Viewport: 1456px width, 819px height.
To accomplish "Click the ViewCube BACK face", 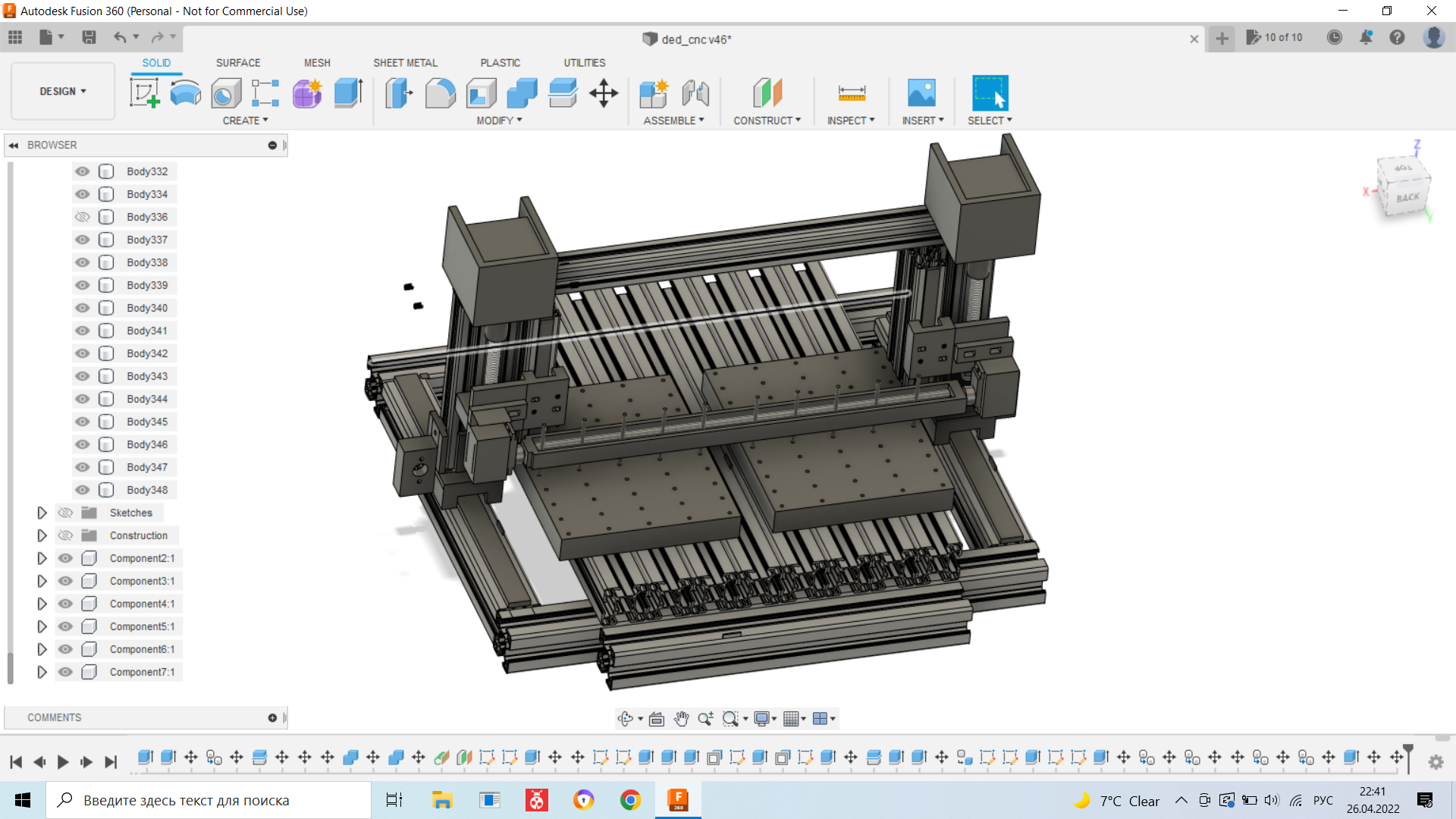I will [1408, 197].
